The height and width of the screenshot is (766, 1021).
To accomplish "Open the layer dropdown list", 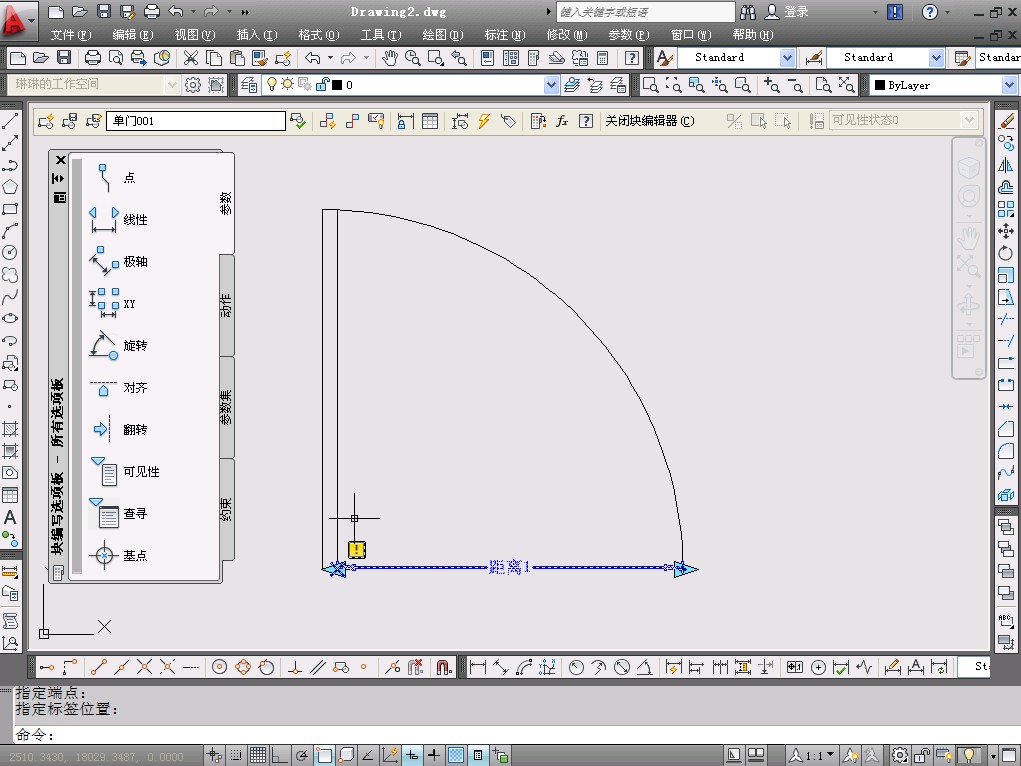I will [551, 86].
